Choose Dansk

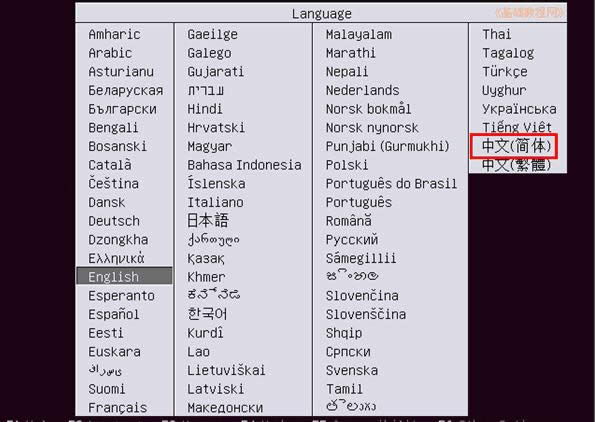107,203
